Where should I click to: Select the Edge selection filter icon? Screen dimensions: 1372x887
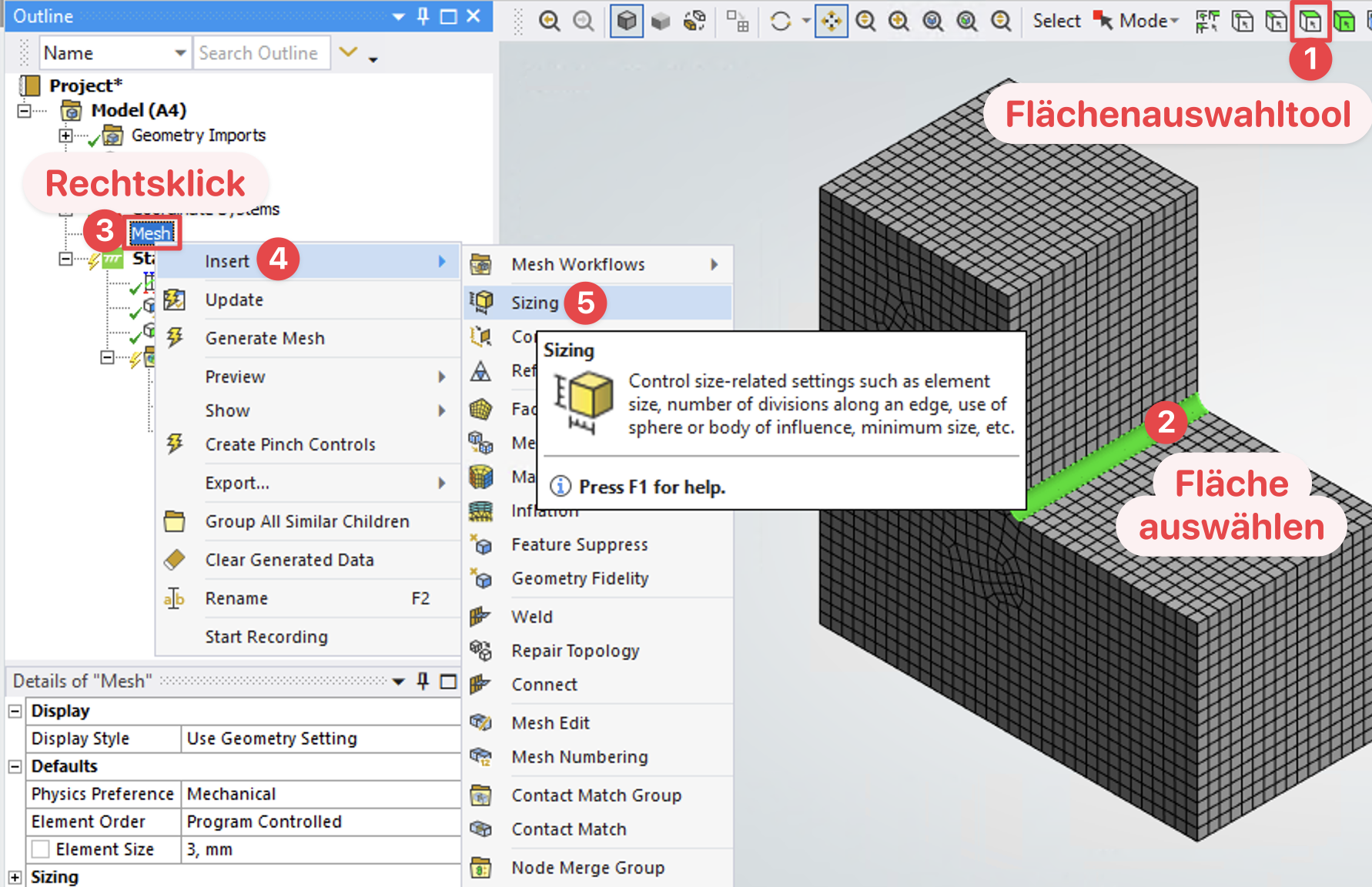tap(1276, 22)
